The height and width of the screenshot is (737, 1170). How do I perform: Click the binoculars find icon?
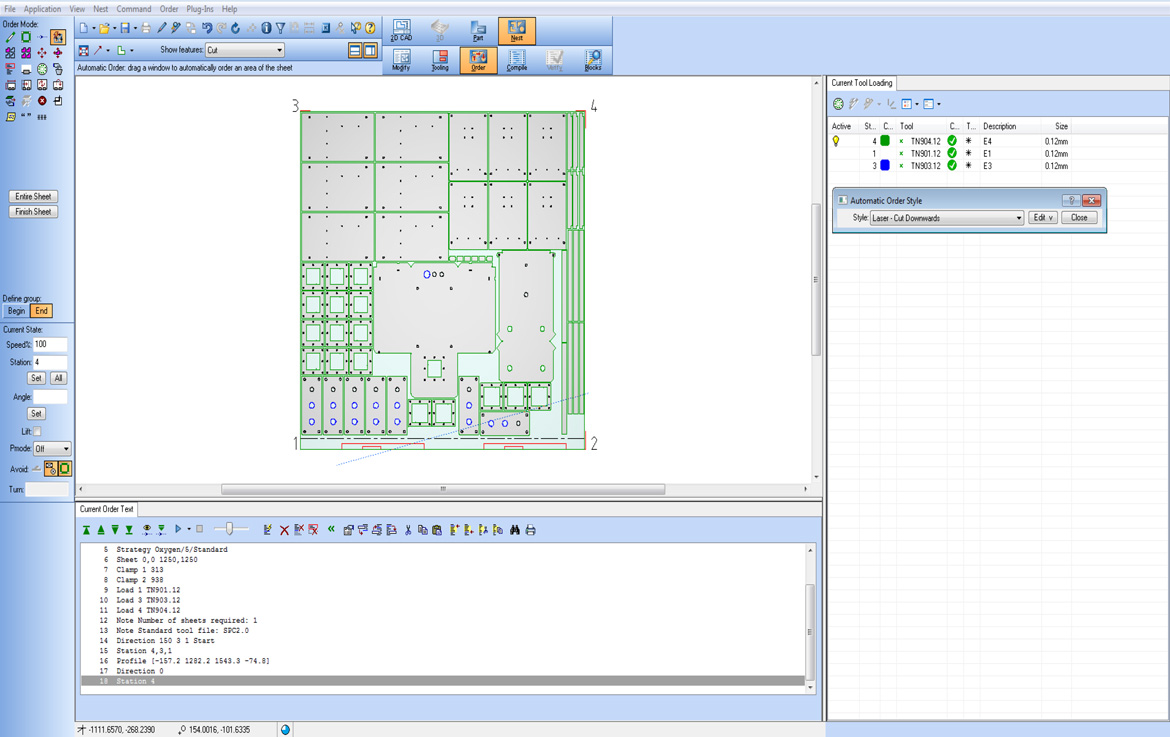[515, 530]
